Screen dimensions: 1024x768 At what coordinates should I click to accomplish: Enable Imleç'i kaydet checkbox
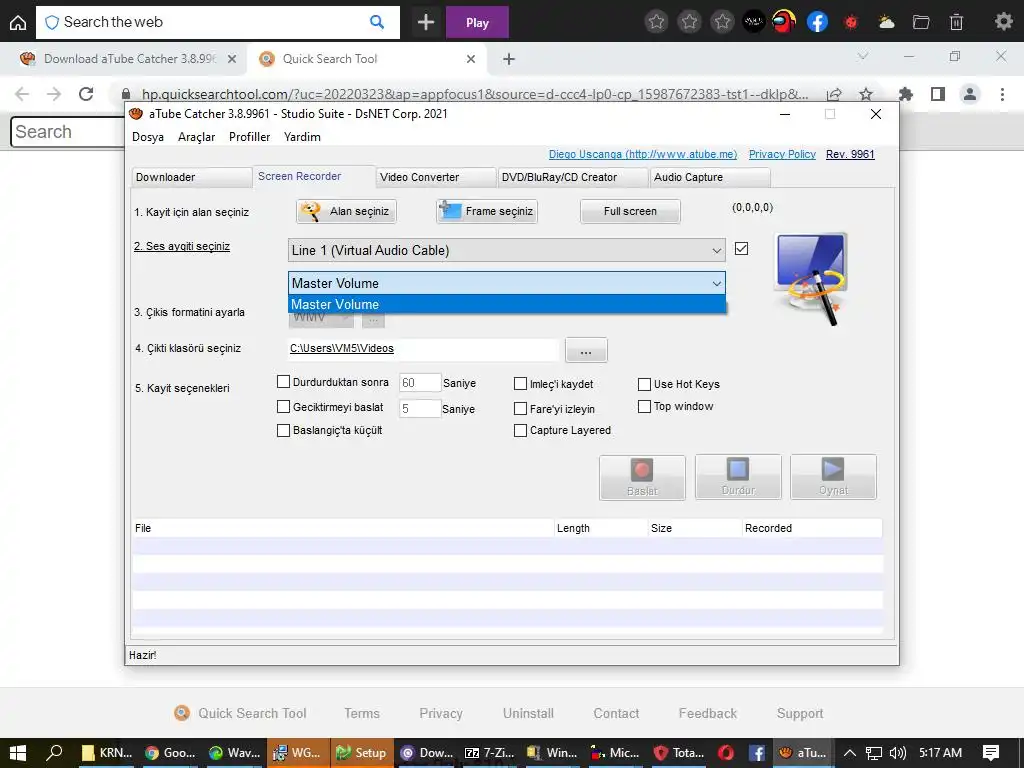[520, 384]
